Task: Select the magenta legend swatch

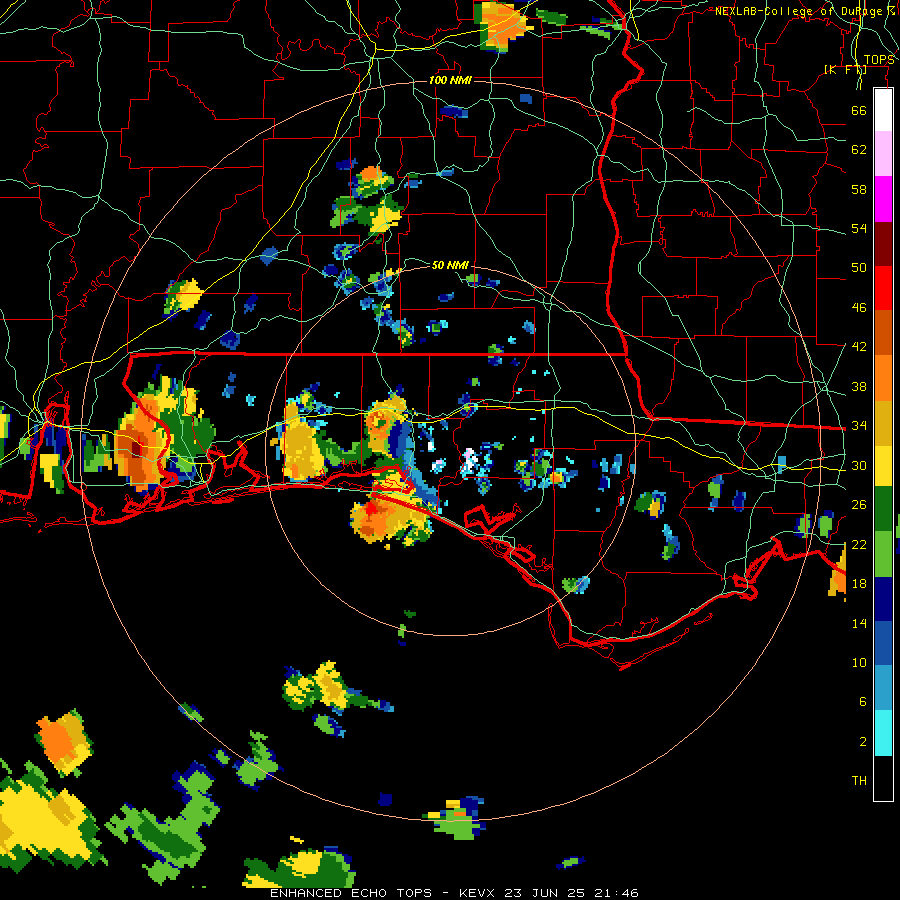Action: [883, 199]
